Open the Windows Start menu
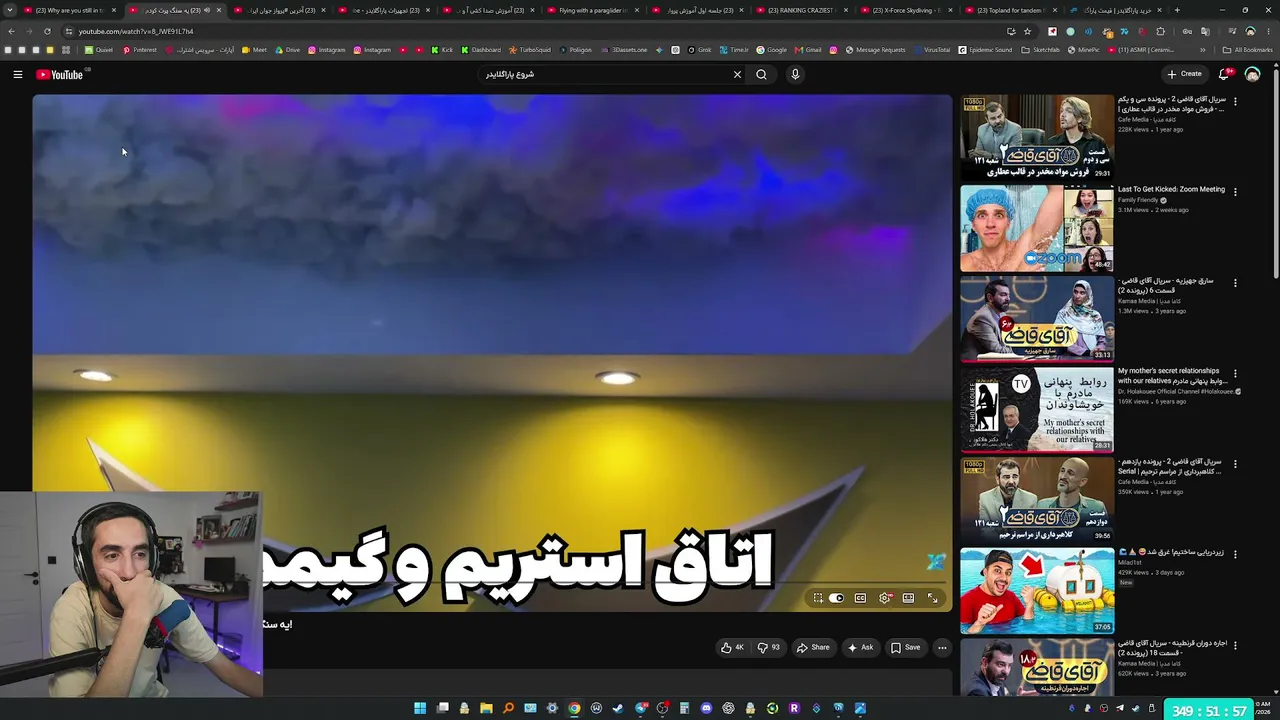This screenshot has height=720, width=1280. pyautogui.click(x=420, y=708)
